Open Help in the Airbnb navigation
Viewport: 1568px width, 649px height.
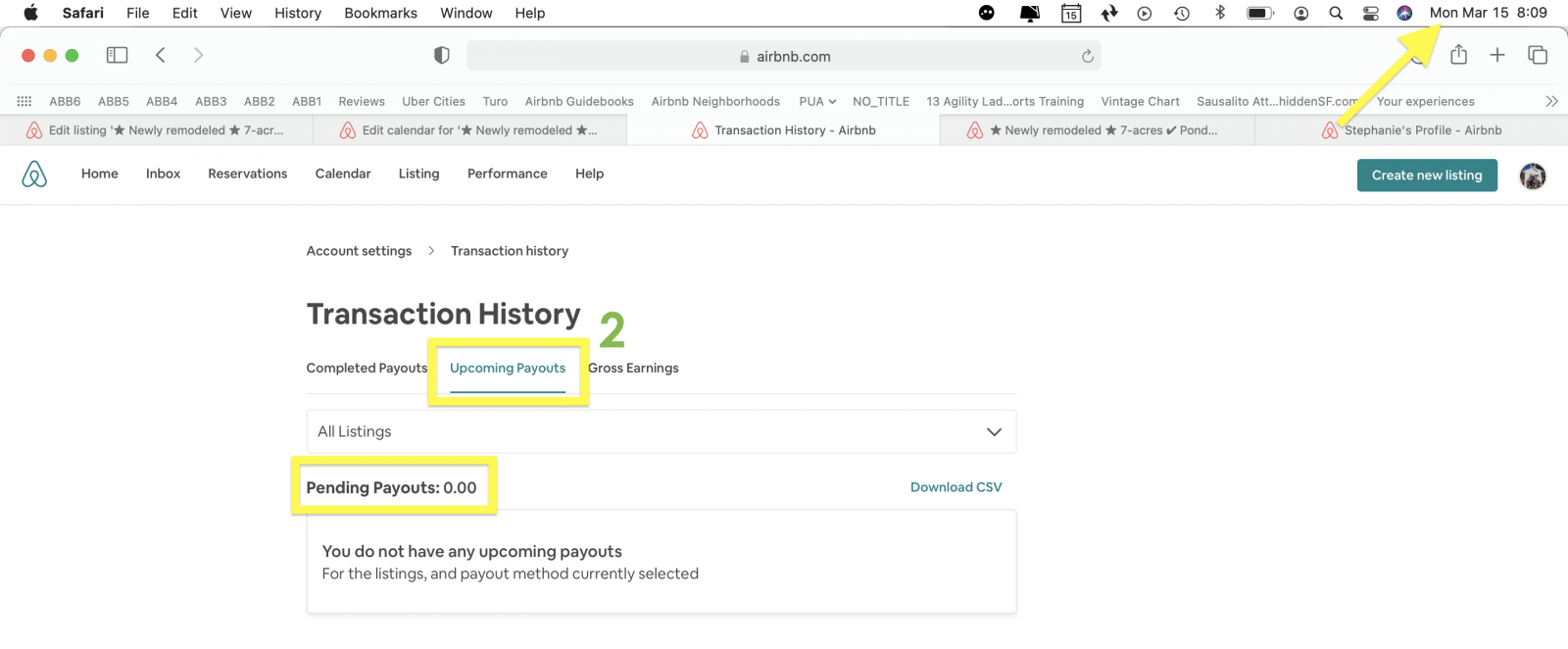[x=589, y=174]
